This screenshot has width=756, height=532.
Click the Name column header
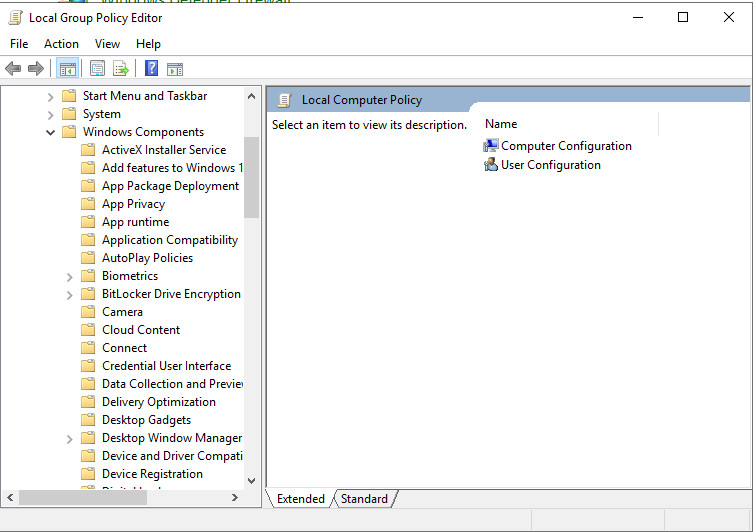point(501,124)
